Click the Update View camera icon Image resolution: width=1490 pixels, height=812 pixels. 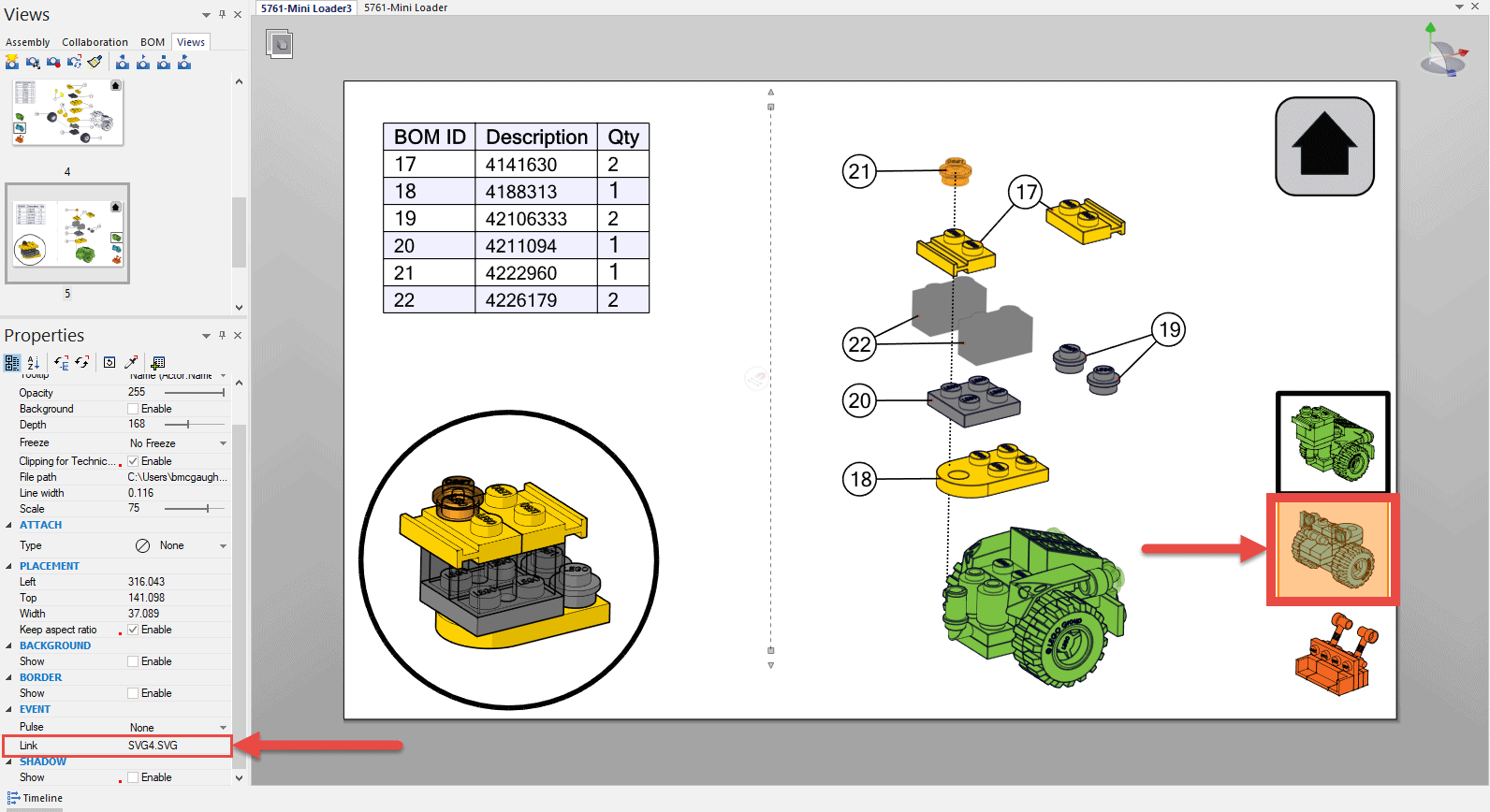[74, 62]
